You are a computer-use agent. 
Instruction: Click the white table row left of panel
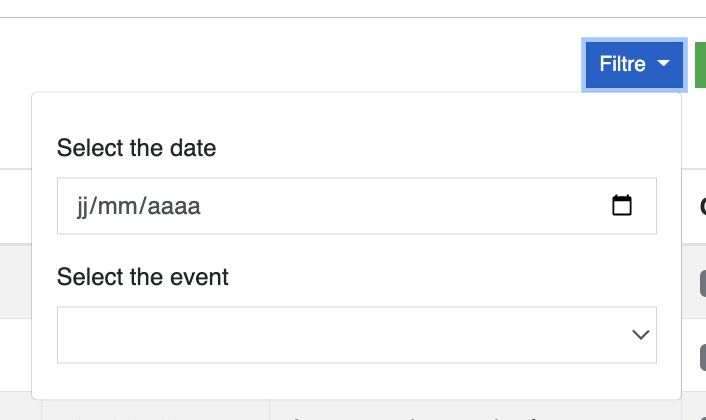(x=16, y=355)
